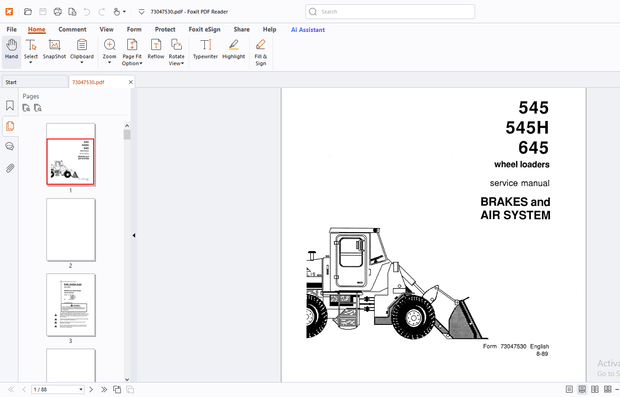Collapse the navigation panel with the arrow
This screenshot has height=397, width=620.
[x=134, y=235]
